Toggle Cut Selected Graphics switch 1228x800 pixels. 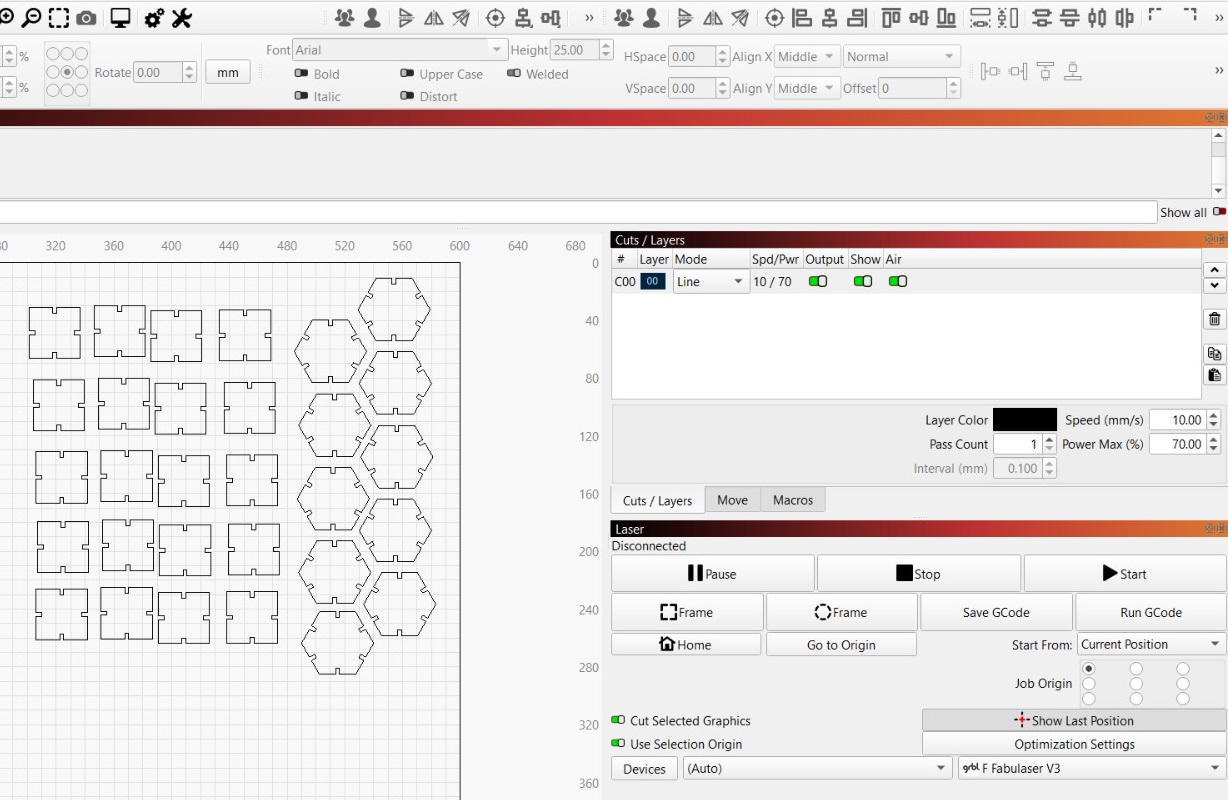(x=619, y=720)
